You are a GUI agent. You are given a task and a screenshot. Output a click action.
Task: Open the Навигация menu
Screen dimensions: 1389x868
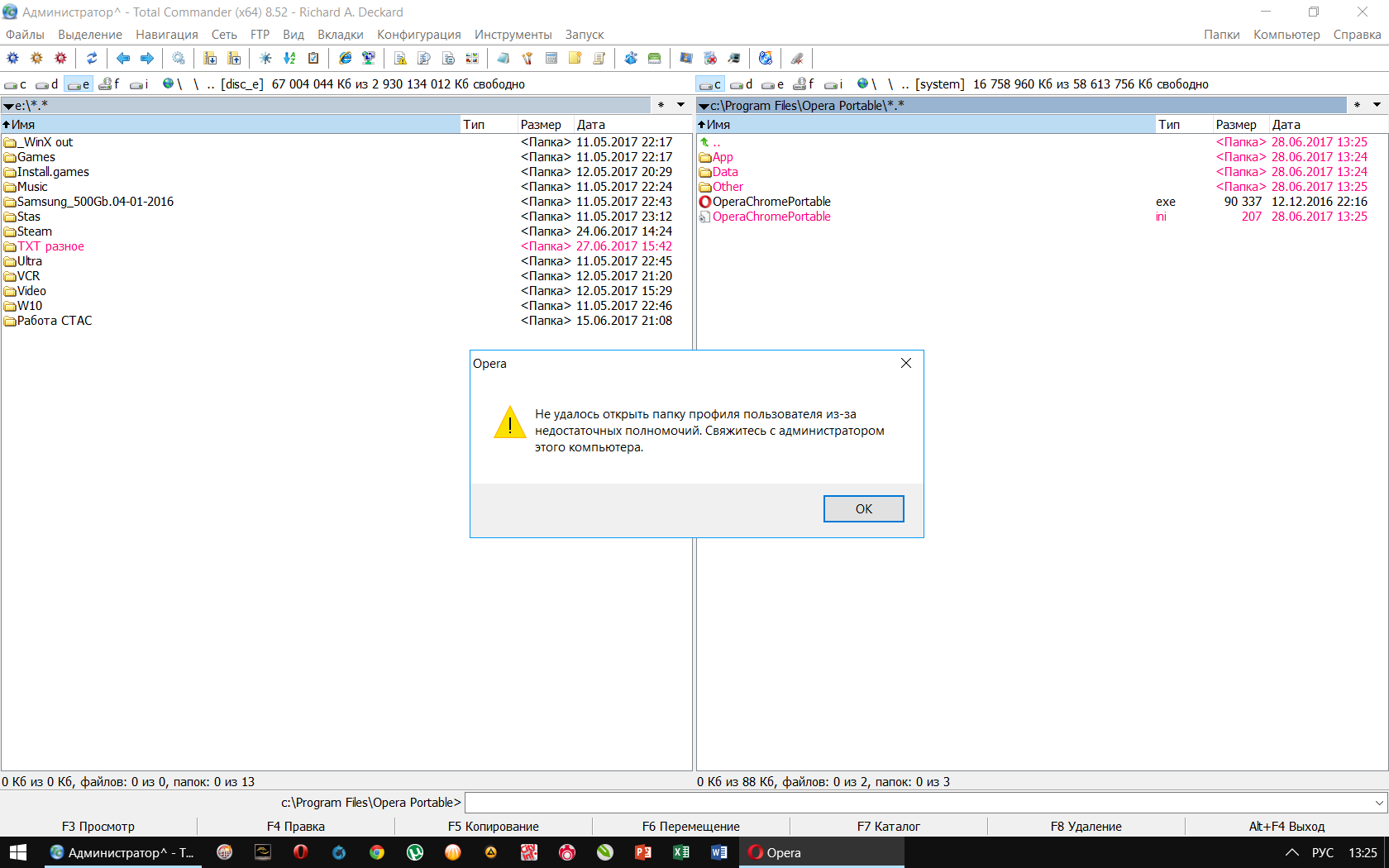pyautogui.click(x=167, y=35)
